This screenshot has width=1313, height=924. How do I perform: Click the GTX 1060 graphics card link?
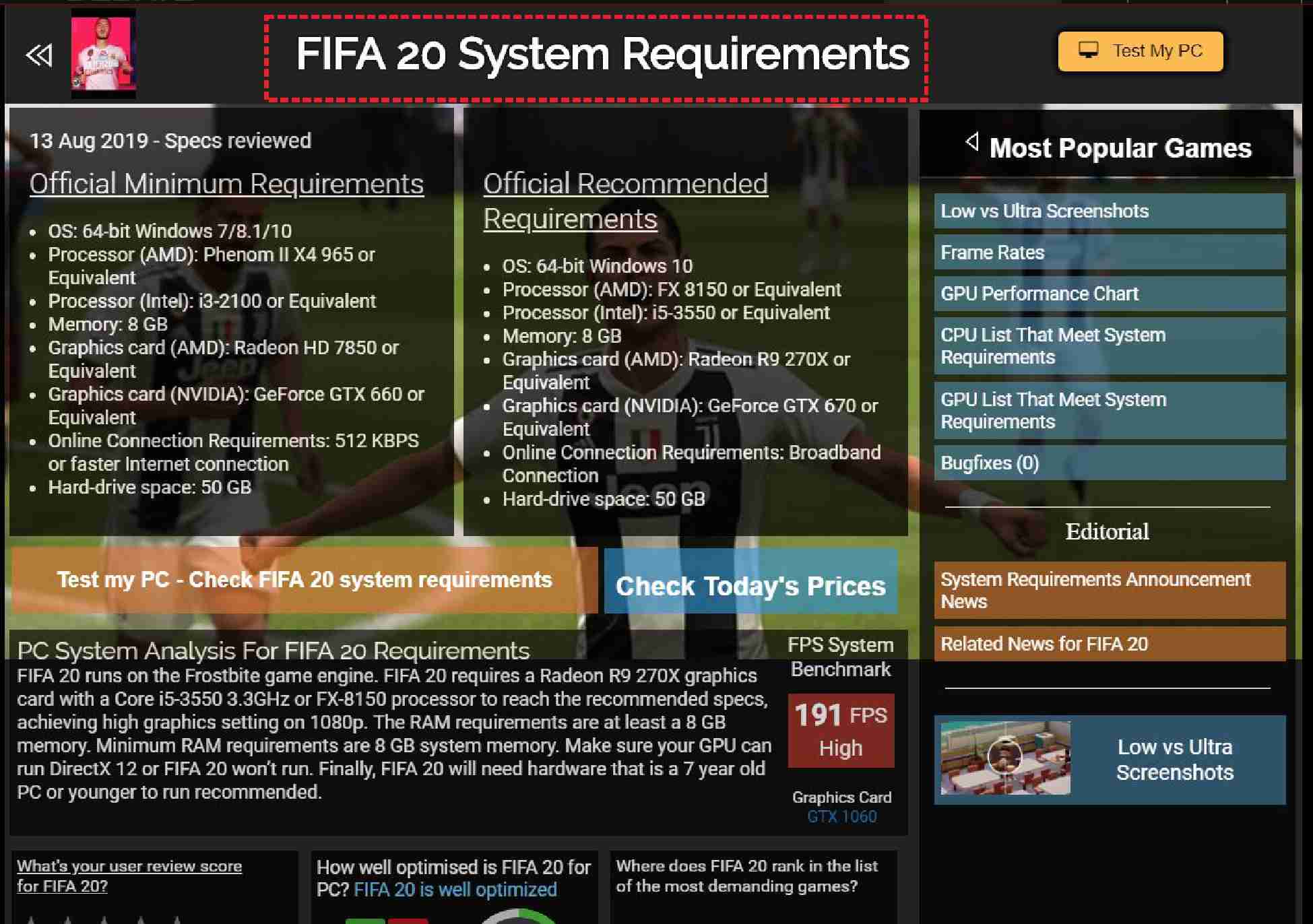(841, 817)
